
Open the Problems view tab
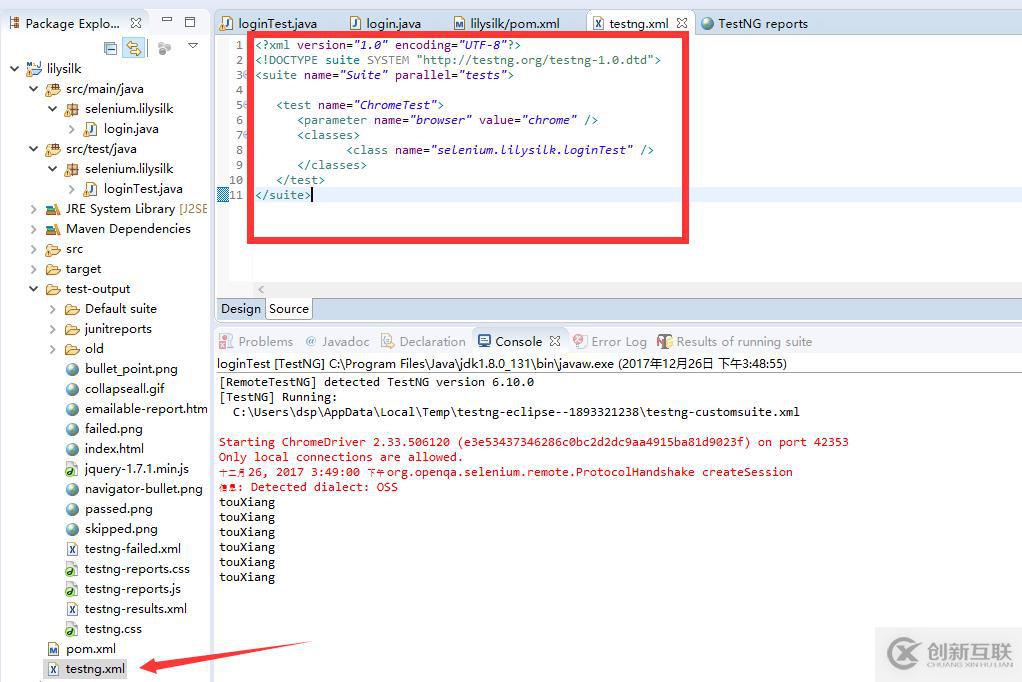256,342
